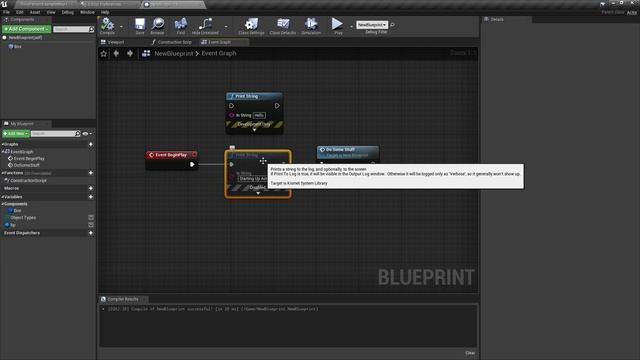Expand the selected Print String node arrow
Viewport: 640px width, 360px height.
tap(258, 193)
